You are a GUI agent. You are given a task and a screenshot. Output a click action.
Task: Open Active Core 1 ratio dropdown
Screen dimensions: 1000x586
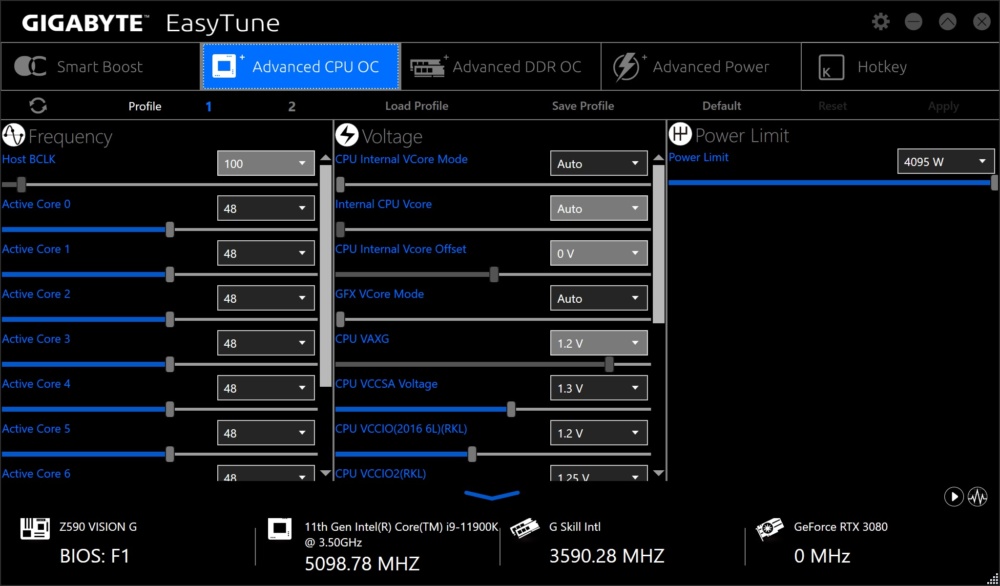(265, 253)
